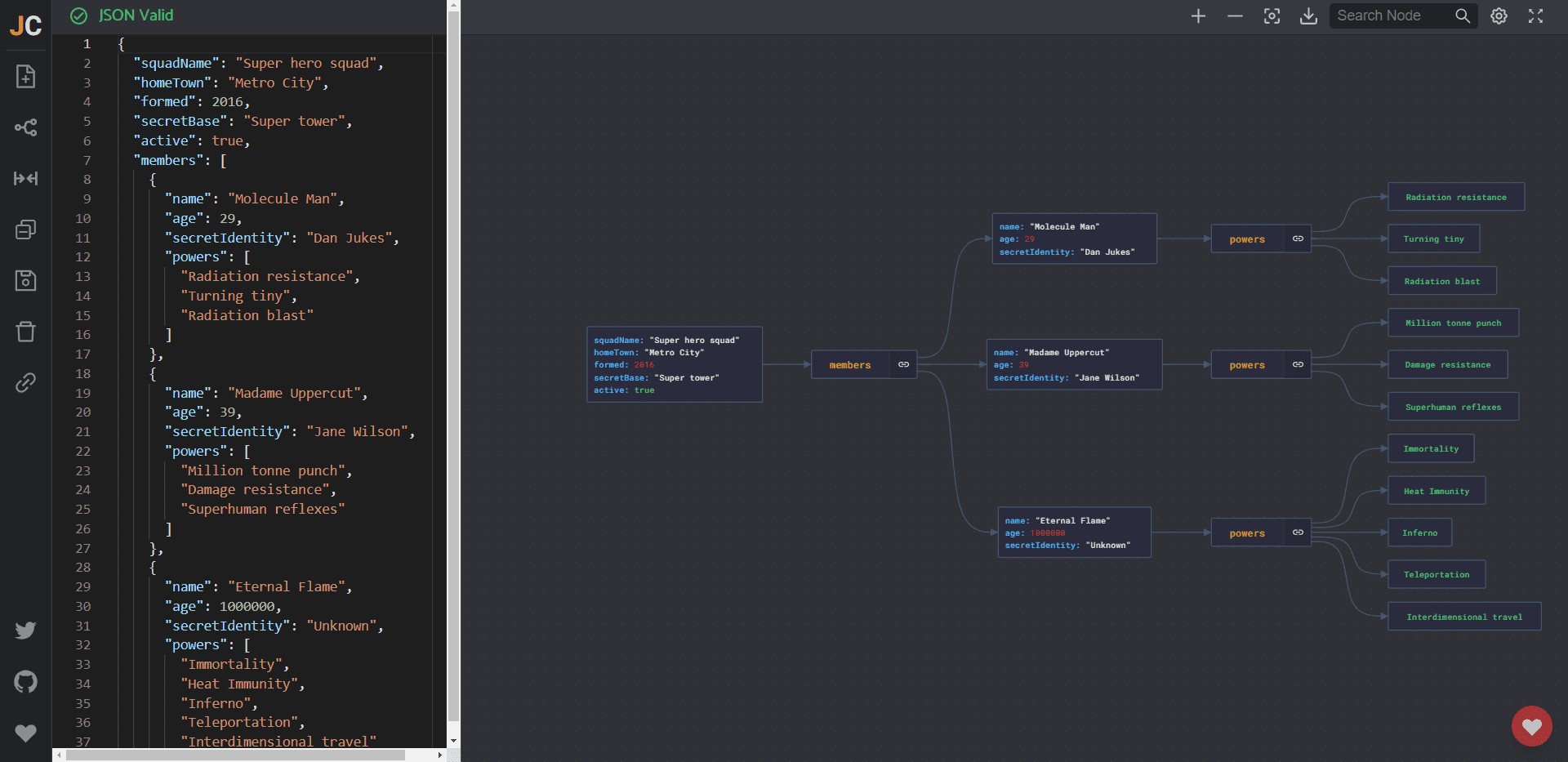The height and width of the screenshot is (762, 1568).
Task: Click the Super hero squad root node
Action: click(x=675, y=364)
